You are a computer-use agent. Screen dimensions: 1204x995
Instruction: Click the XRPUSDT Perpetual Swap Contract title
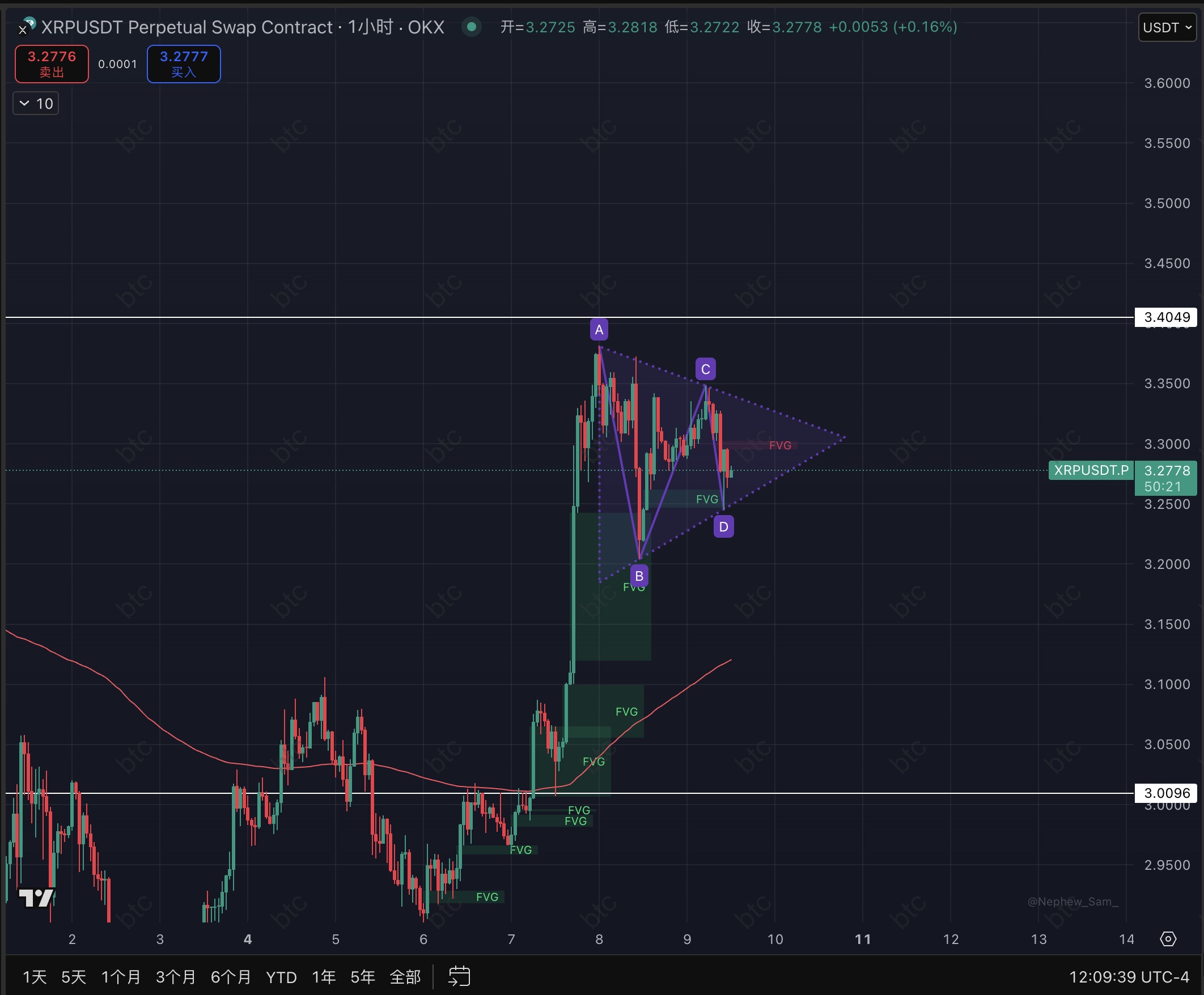(x=186, y=27)
